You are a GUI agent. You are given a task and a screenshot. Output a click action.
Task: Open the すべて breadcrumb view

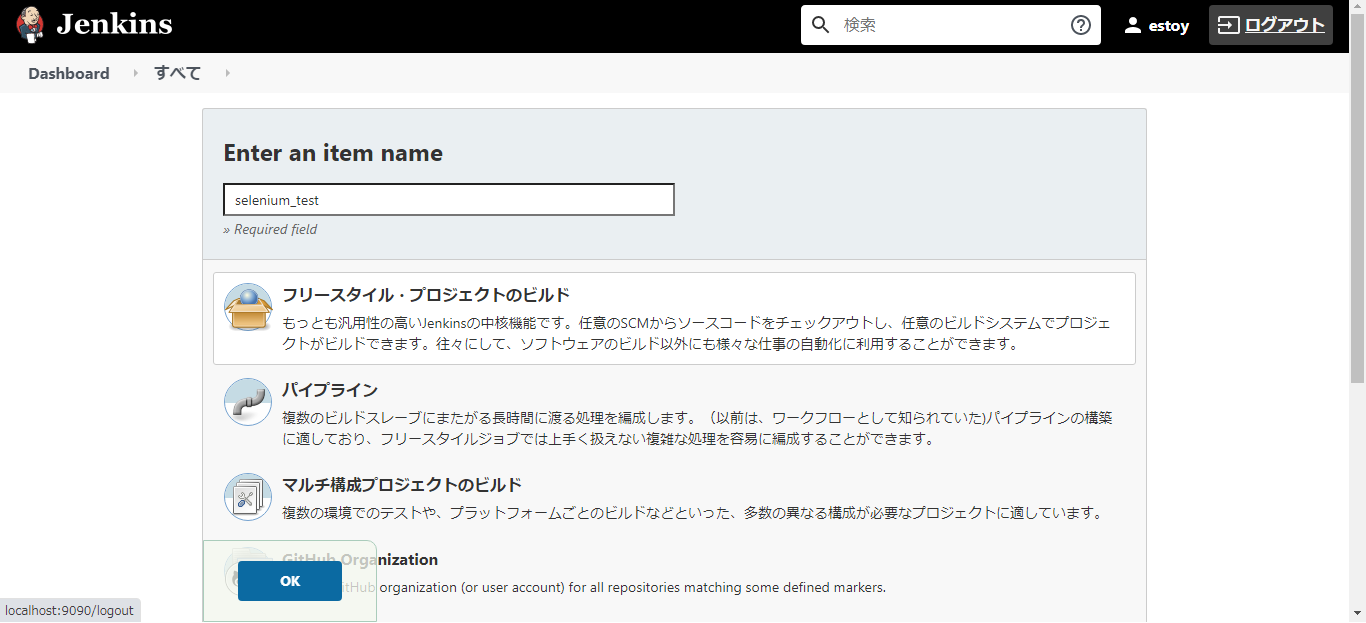177,73
